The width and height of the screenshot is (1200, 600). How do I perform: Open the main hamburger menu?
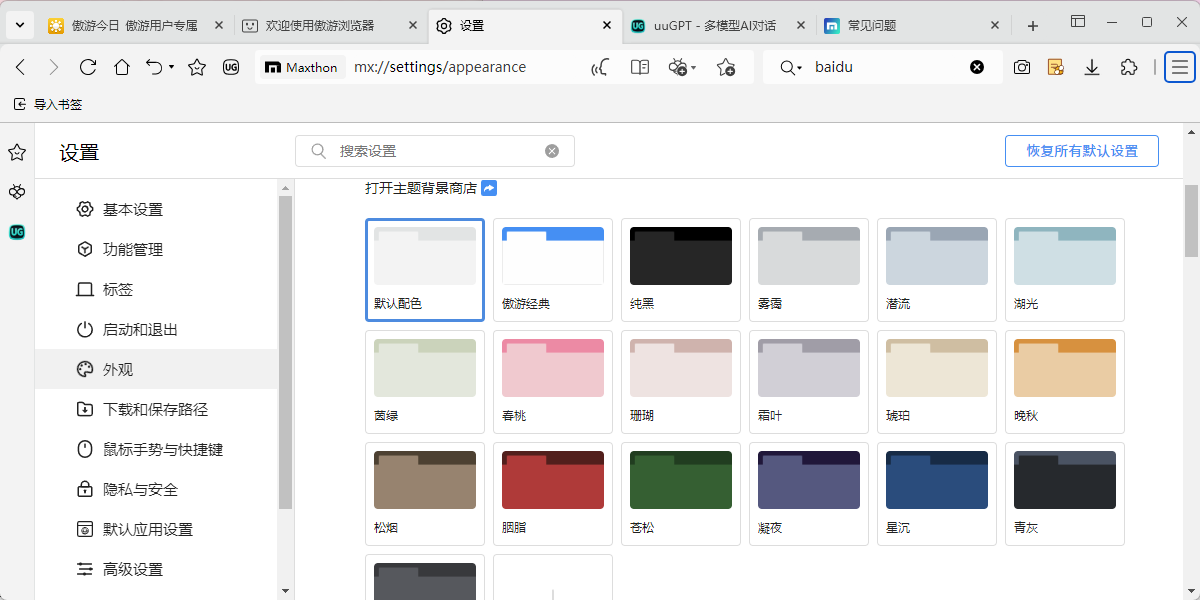[x=1179, y=67]
